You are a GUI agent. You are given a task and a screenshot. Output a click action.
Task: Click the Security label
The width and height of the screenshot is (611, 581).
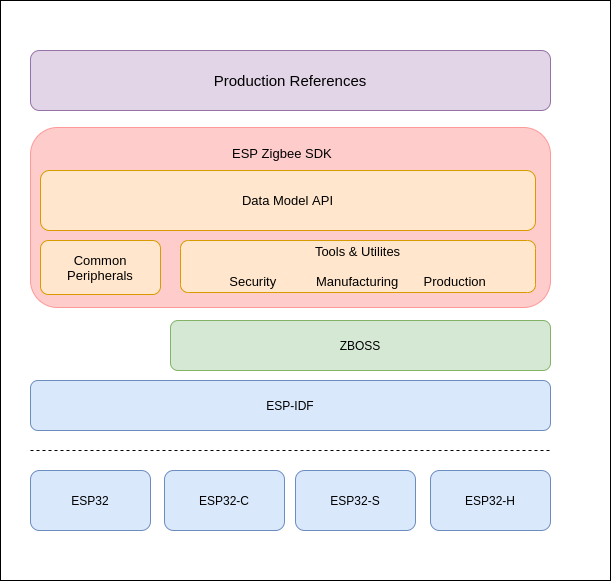253,282
